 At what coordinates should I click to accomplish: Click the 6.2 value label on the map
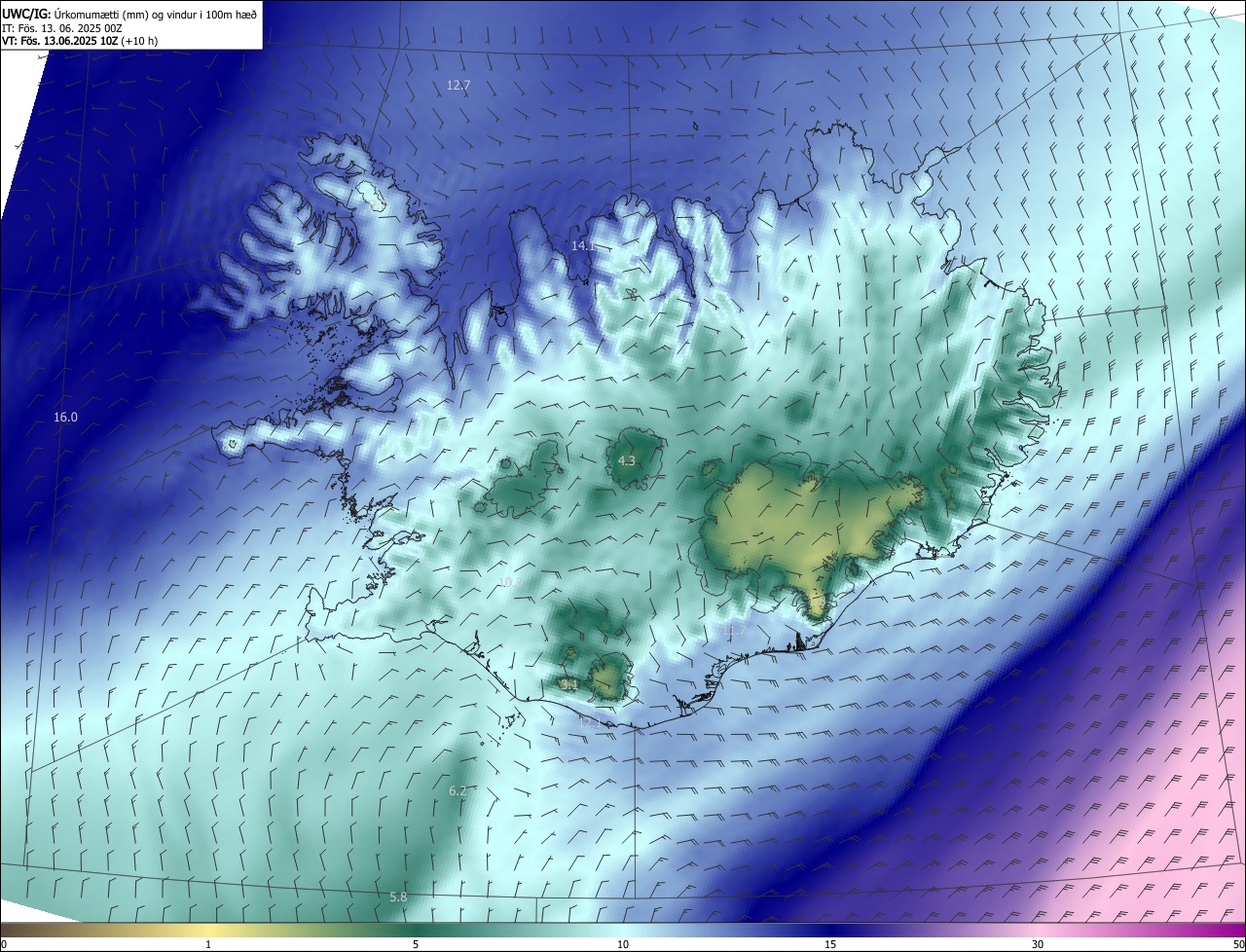coord(458,791)
